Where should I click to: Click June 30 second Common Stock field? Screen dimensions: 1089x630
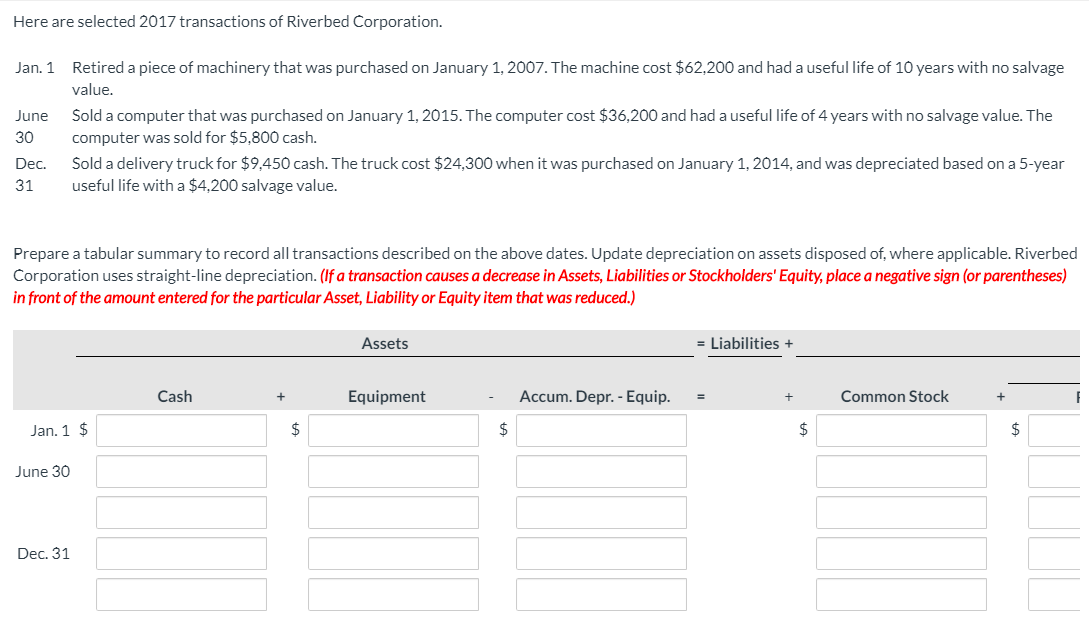(901, 512)
